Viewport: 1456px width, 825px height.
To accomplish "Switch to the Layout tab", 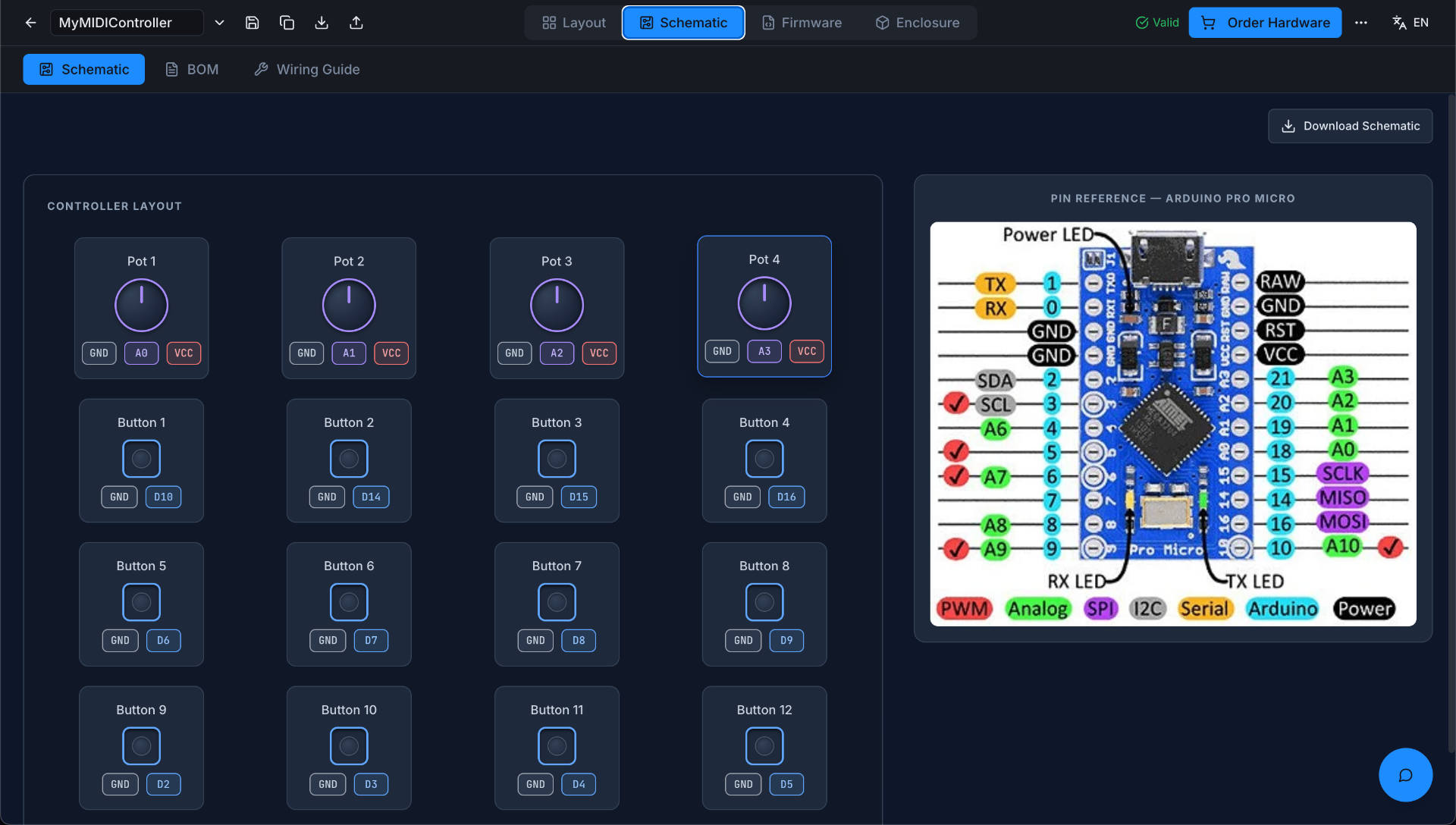I will pyautogui.click(x=574, y=23).
